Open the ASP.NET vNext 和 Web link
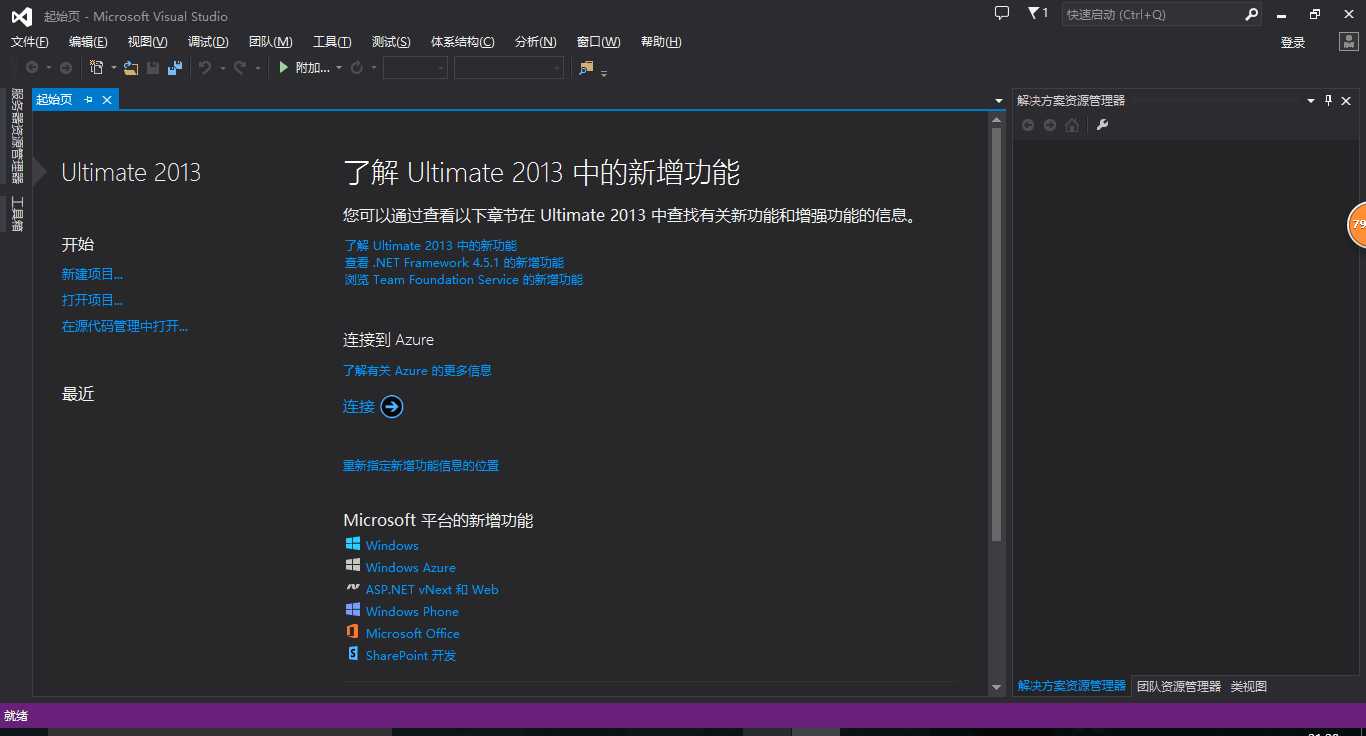 pyautogui.click(x=432, y=589)
